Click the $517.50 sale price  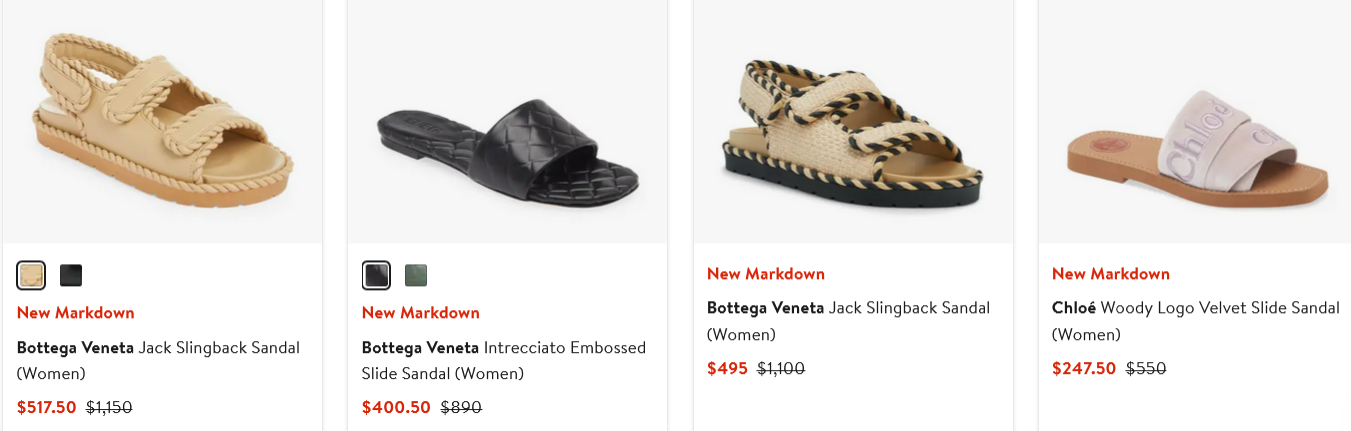click(47, 408)
